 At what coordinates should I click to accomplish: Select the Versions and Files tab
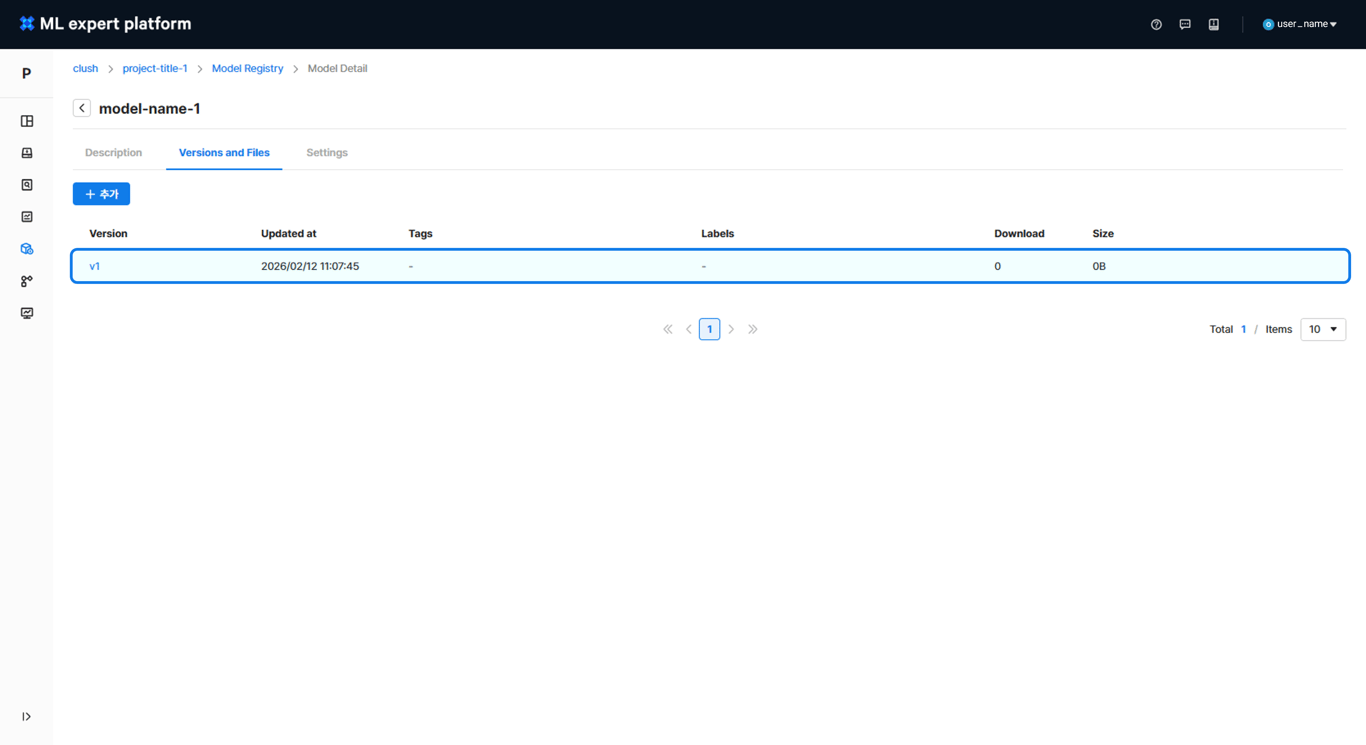pos(224,153)
